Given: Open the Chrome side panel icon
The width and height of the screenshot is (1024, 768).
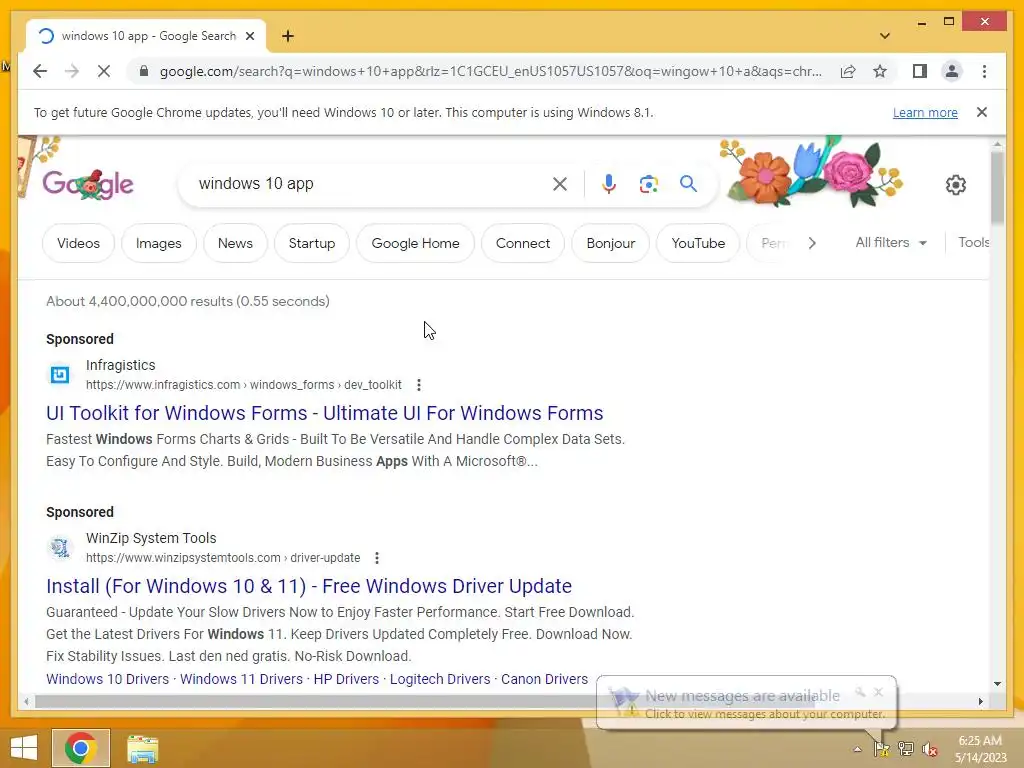Looking at the screenshot, I should (920, 71).
